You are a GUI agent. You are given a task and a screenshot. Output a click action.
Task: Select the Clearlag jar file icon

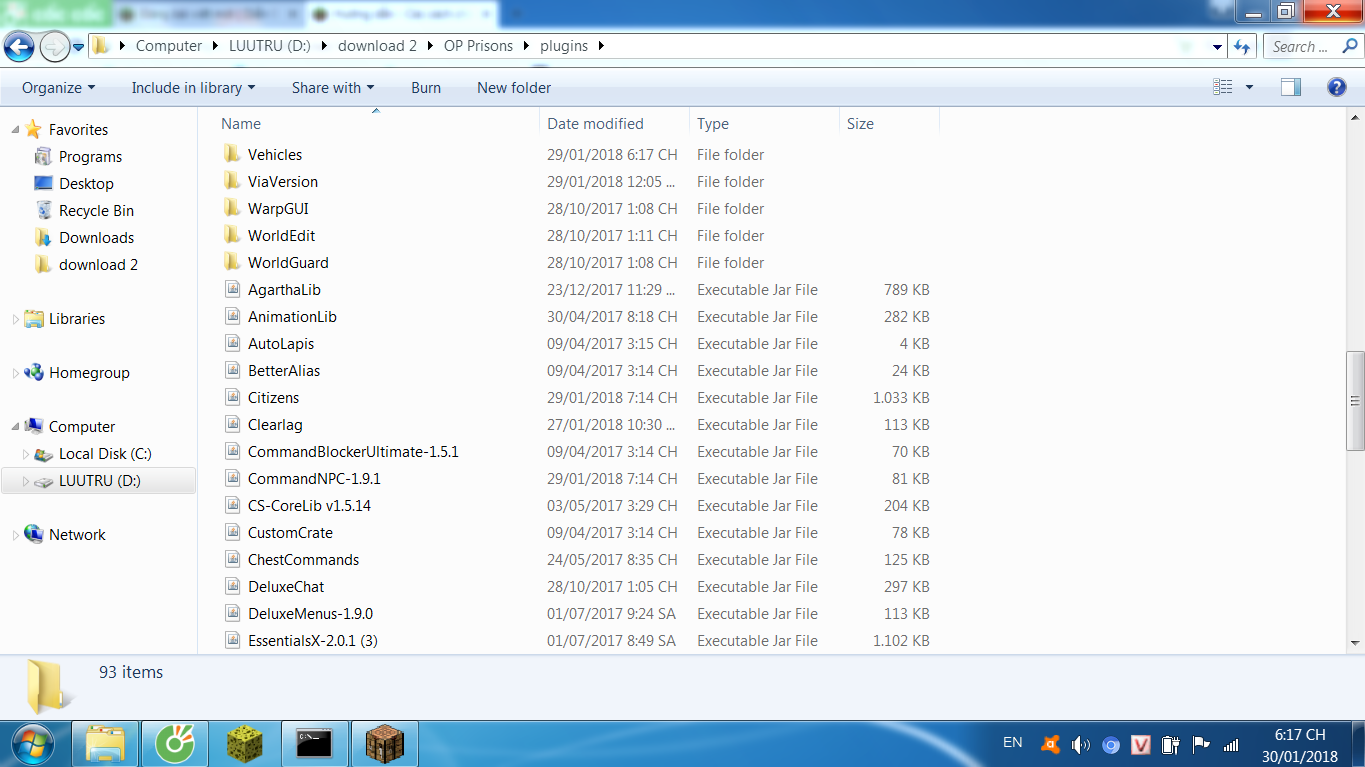(232, 424)
